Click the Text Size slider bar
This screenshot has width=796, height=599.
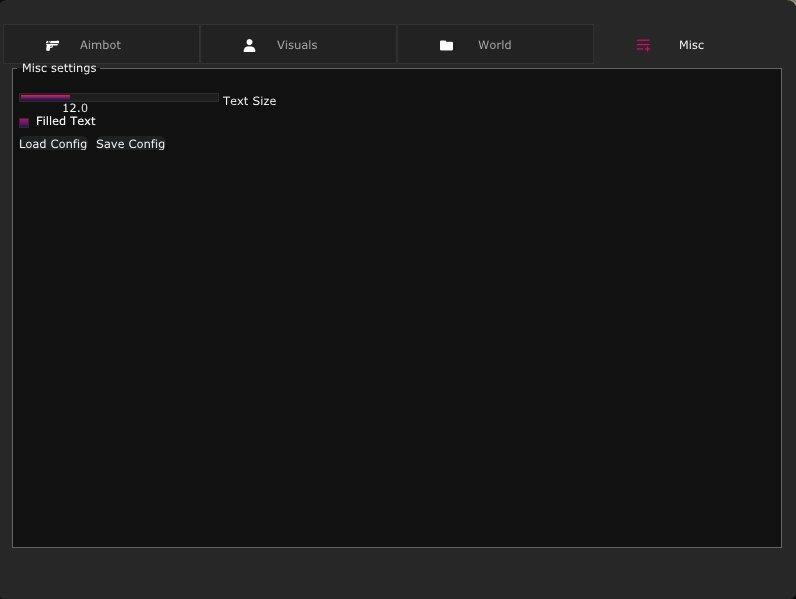(x=119, y=97)
